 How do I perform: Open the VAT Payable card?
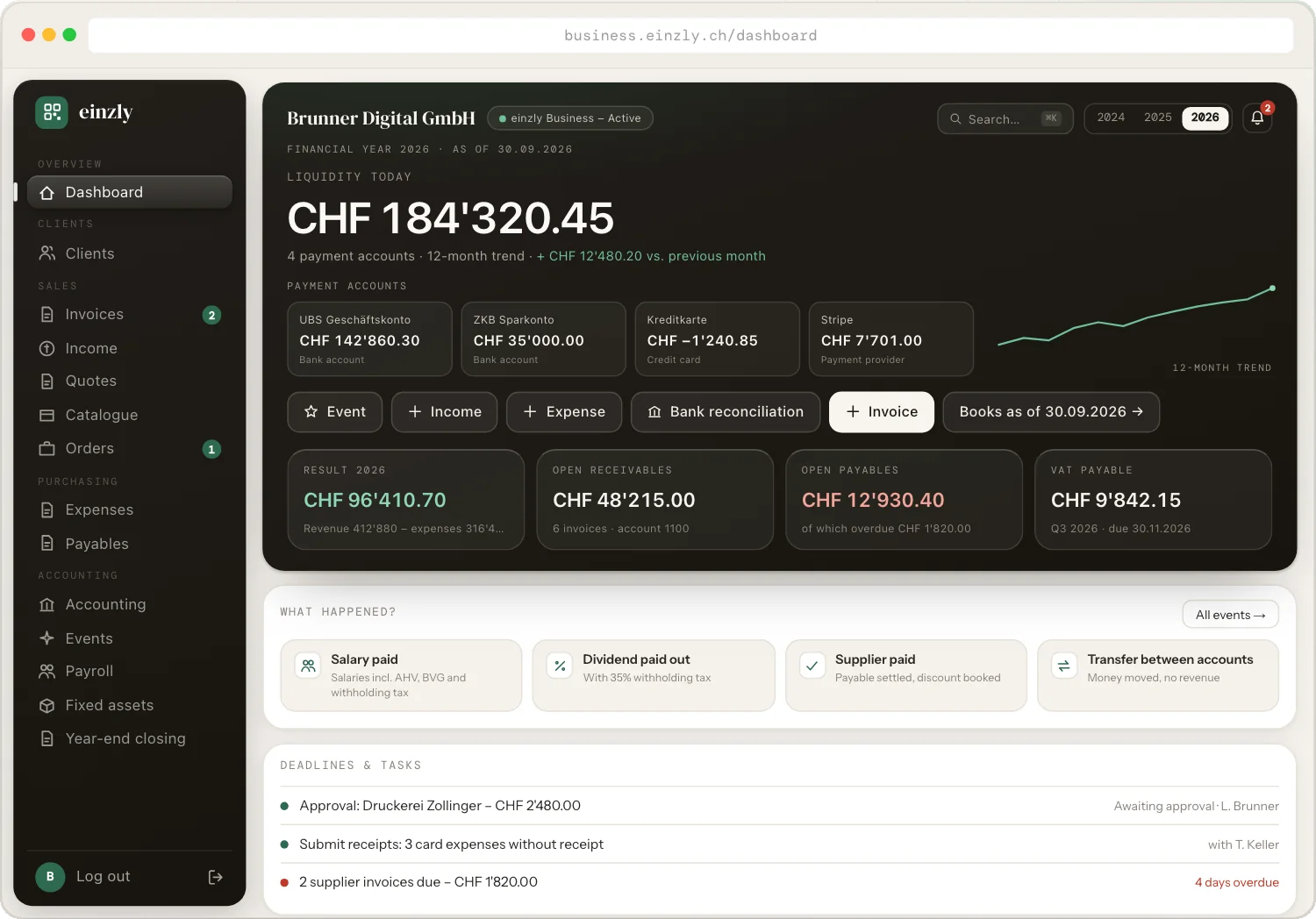[1154, 500]
